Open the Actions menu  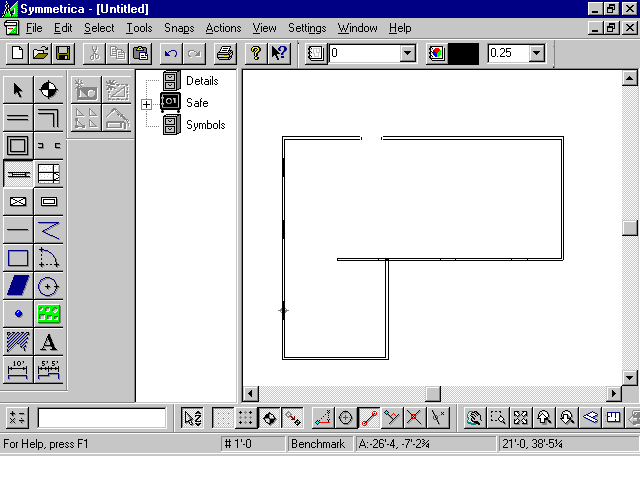223,28
